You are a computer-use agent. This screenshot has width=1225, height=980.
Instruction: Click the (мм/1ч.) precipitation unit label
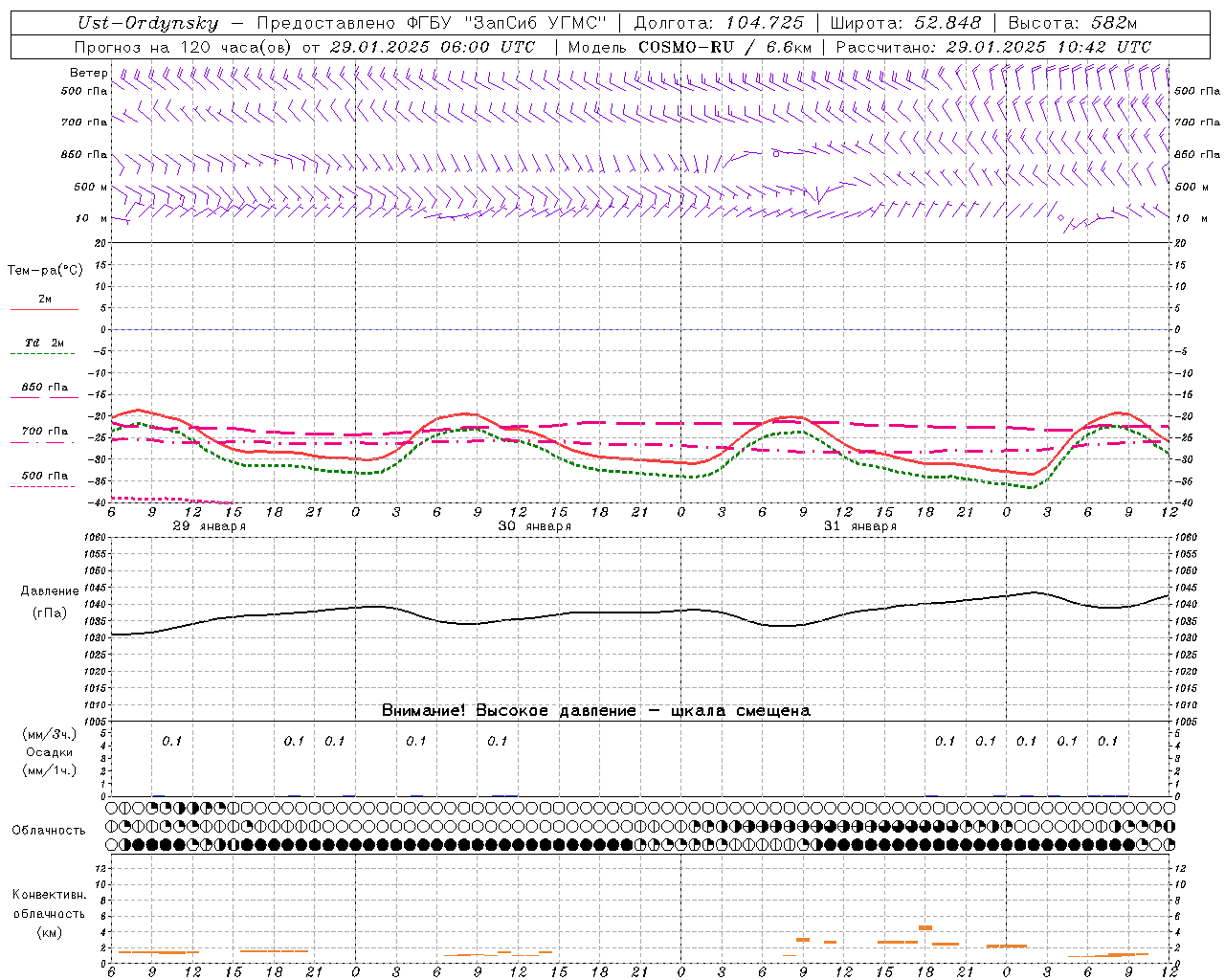[50, 770]
